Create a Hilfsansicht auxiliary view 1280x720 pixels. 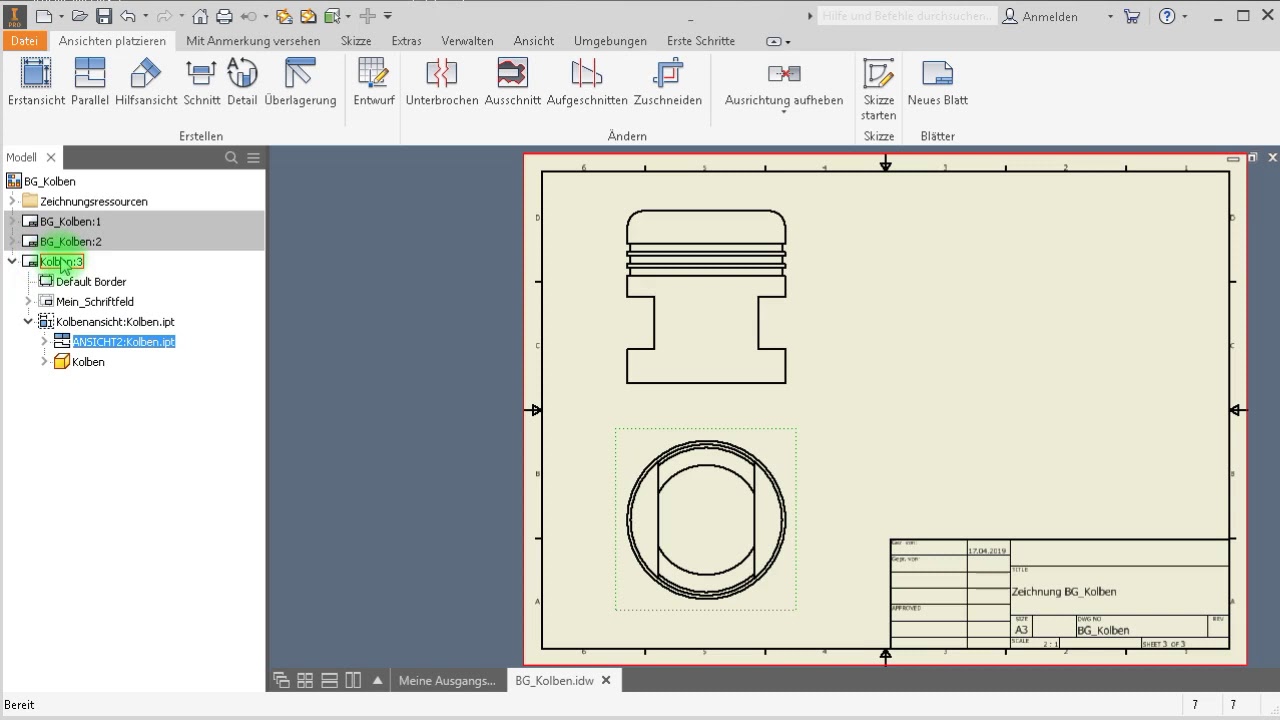(x=146, y=82)
